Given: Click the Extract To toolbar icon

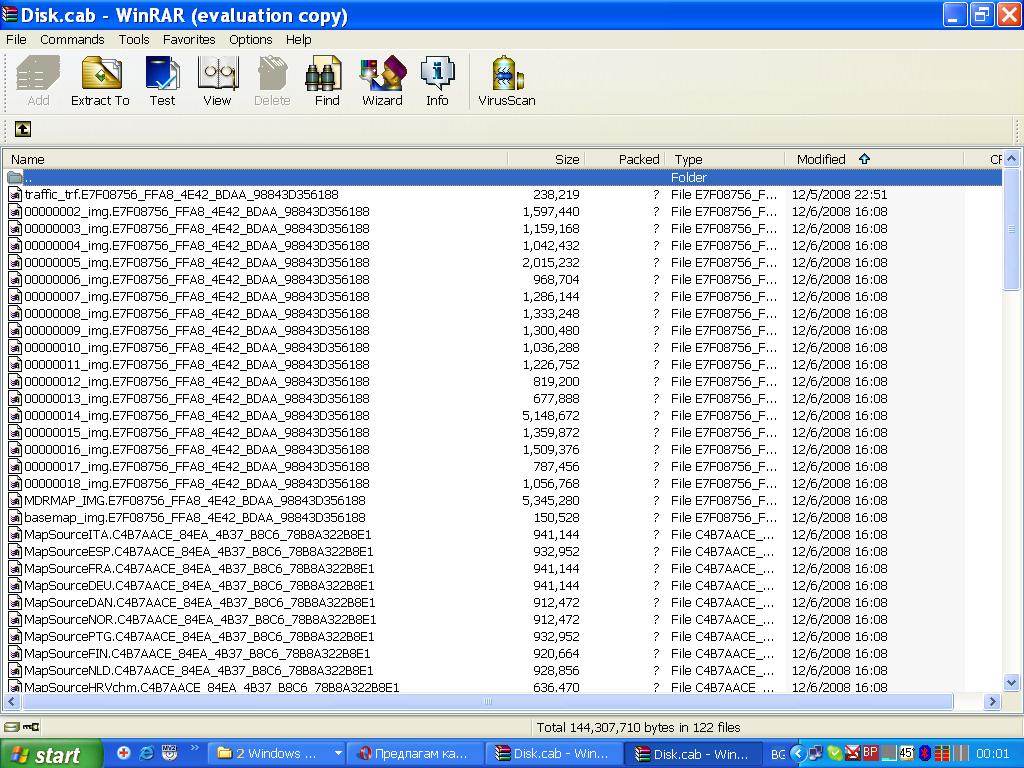Looking at the screenshot, I should tap(100, 81).
